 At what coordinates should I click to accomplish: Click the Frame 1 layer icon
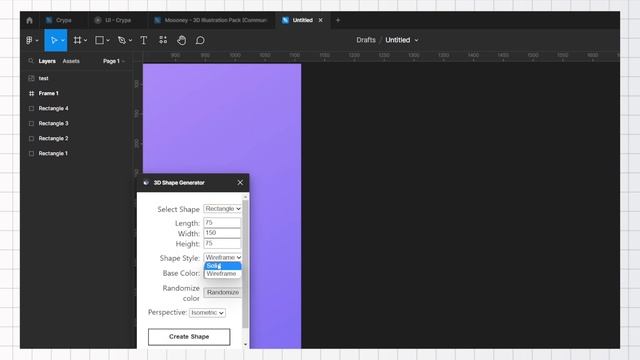(x=31, y=93)
